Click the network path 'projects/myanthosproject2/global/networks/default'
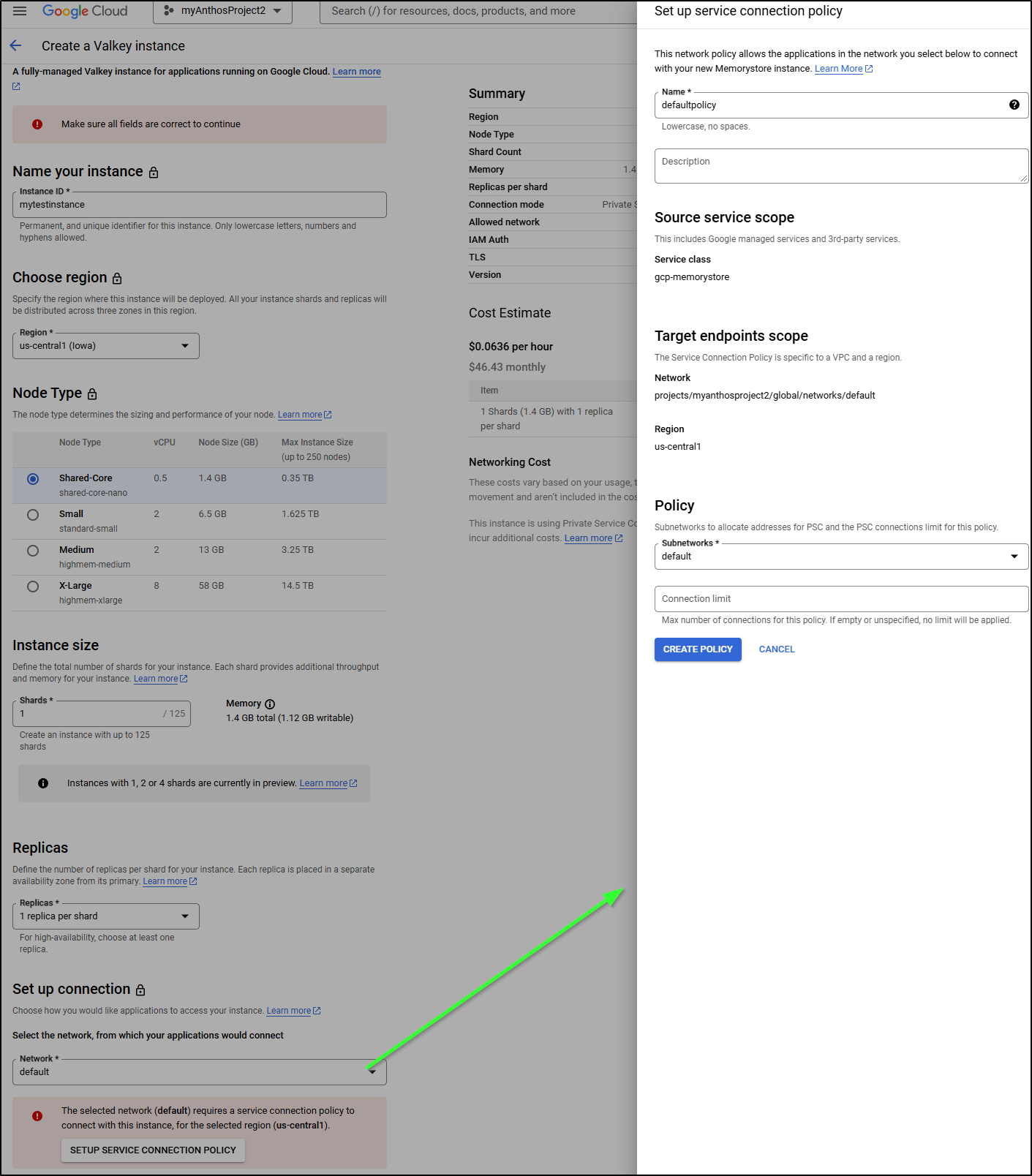Viewport: 1032px width, 1176px height. [x=765, y=396]
